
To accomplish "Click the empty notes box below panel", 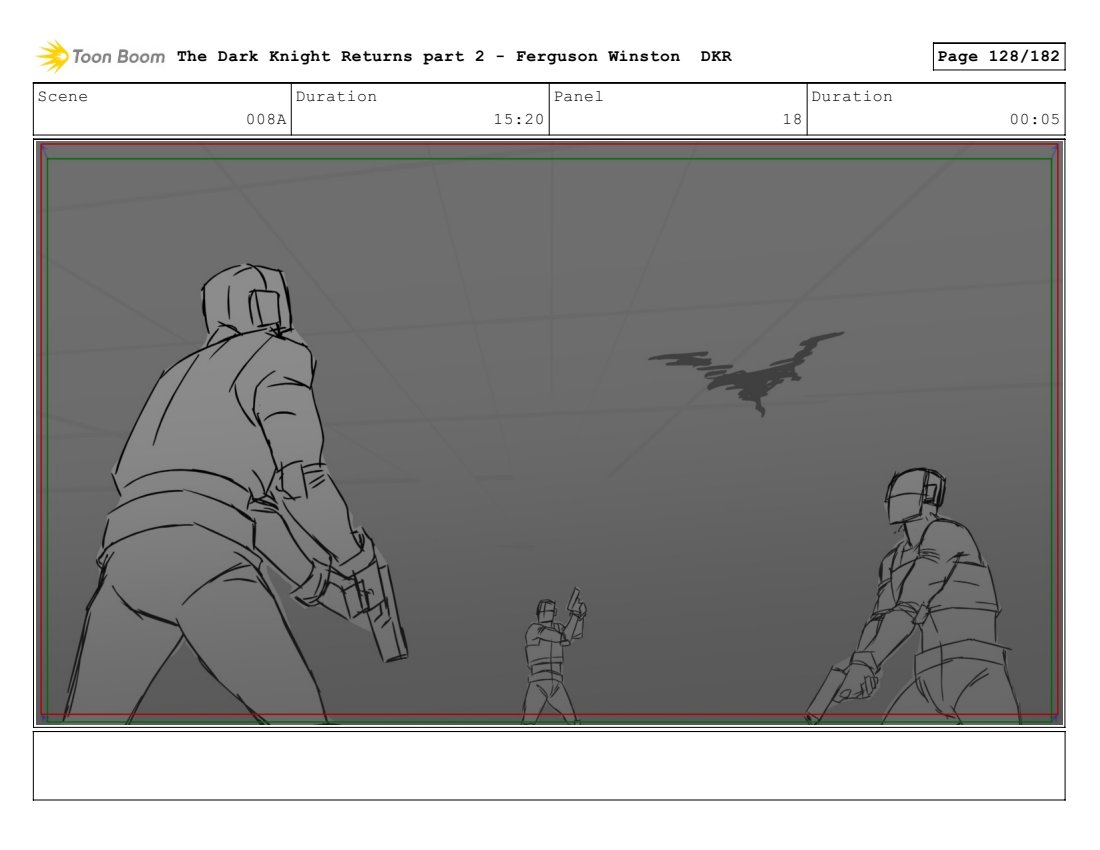I will pos(549,766).
